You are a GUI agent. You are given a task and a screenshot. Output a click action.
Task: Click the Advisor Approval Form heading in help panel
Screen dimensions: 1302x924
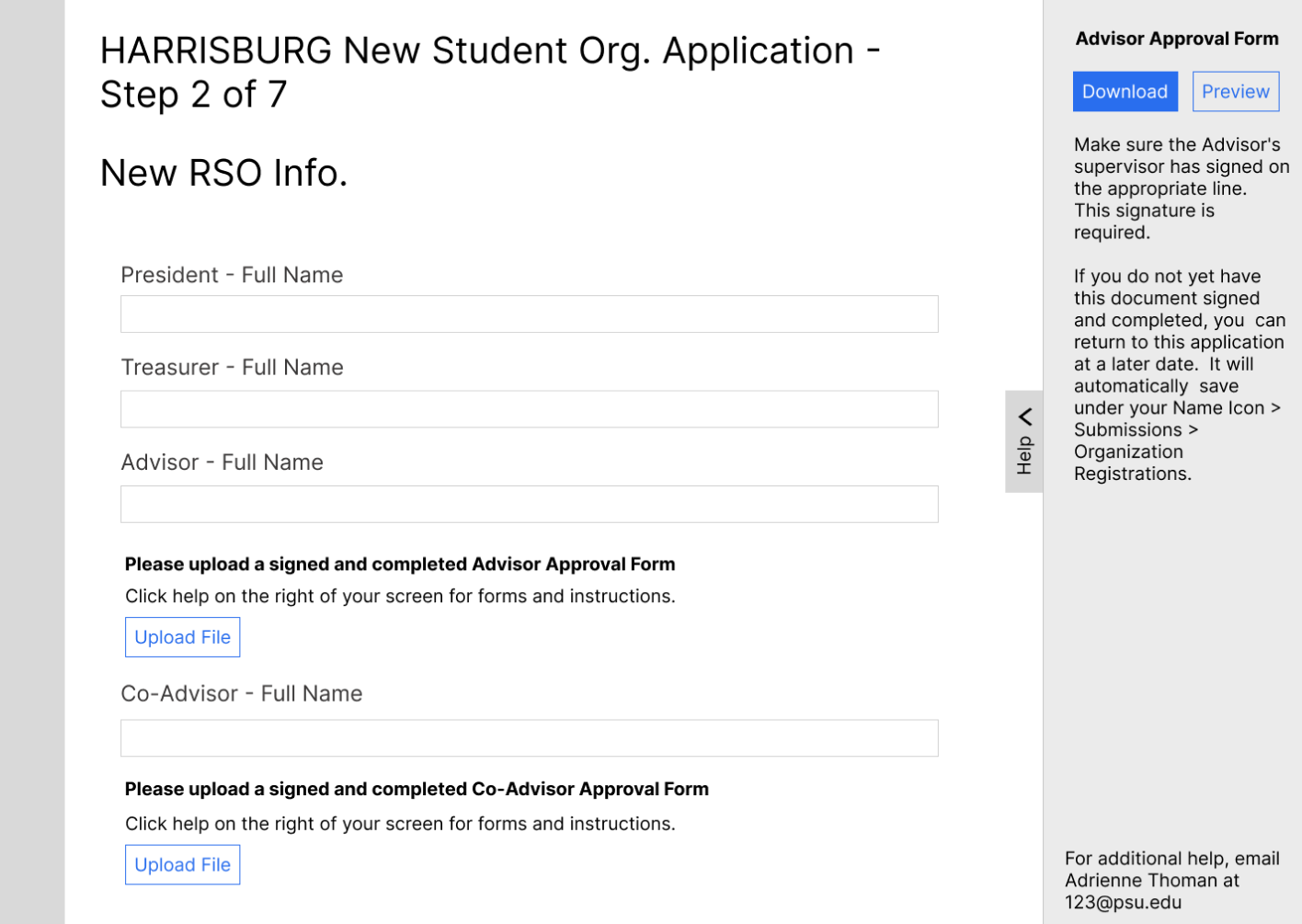coord(1176,39)
